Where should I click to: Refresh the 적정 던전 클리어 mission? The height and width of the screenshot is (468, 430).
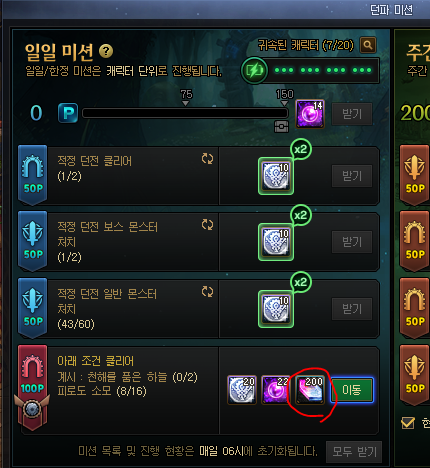(207, 159)
